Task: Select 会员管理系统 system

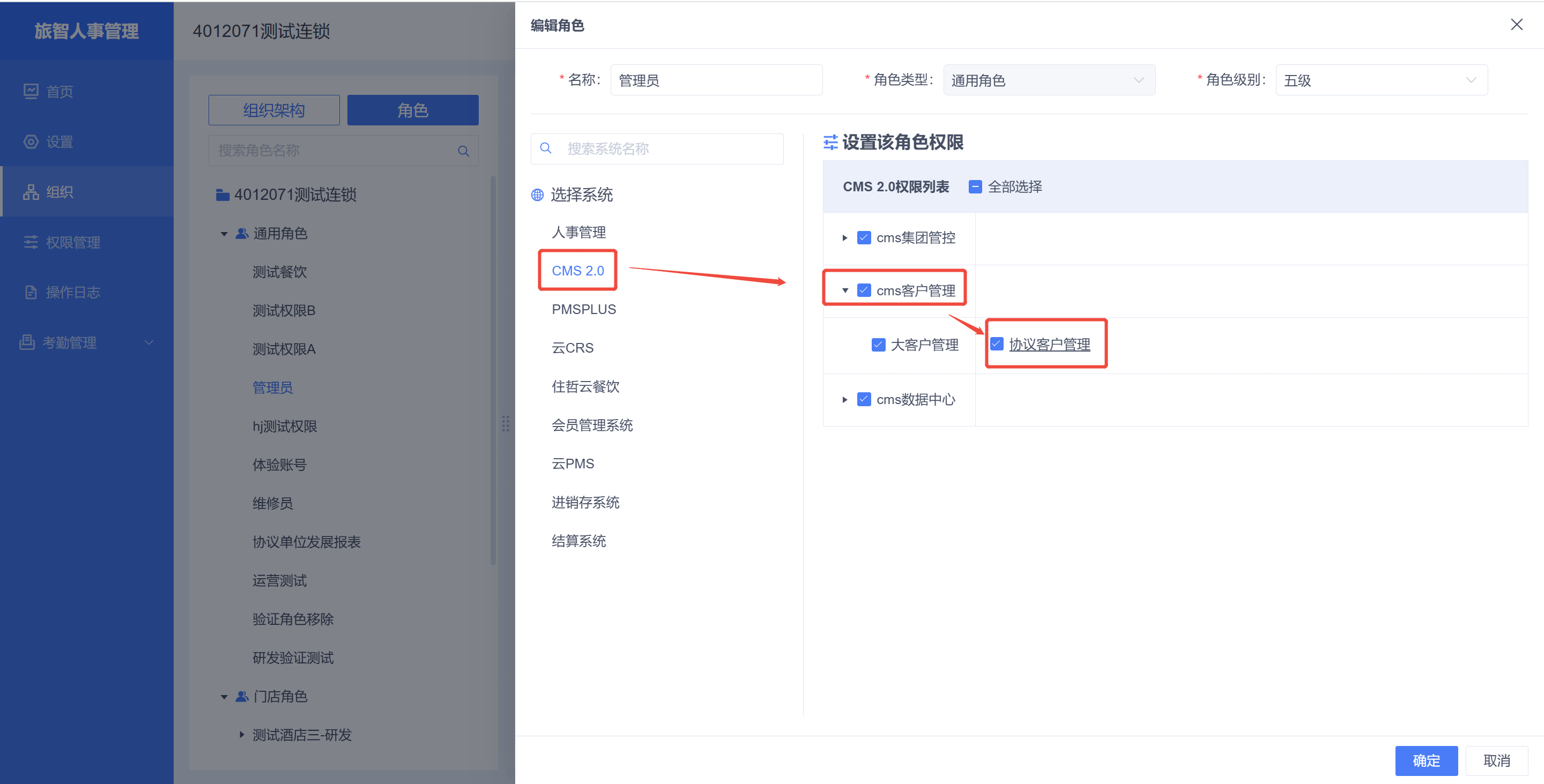Action: [x=592, y=425]
